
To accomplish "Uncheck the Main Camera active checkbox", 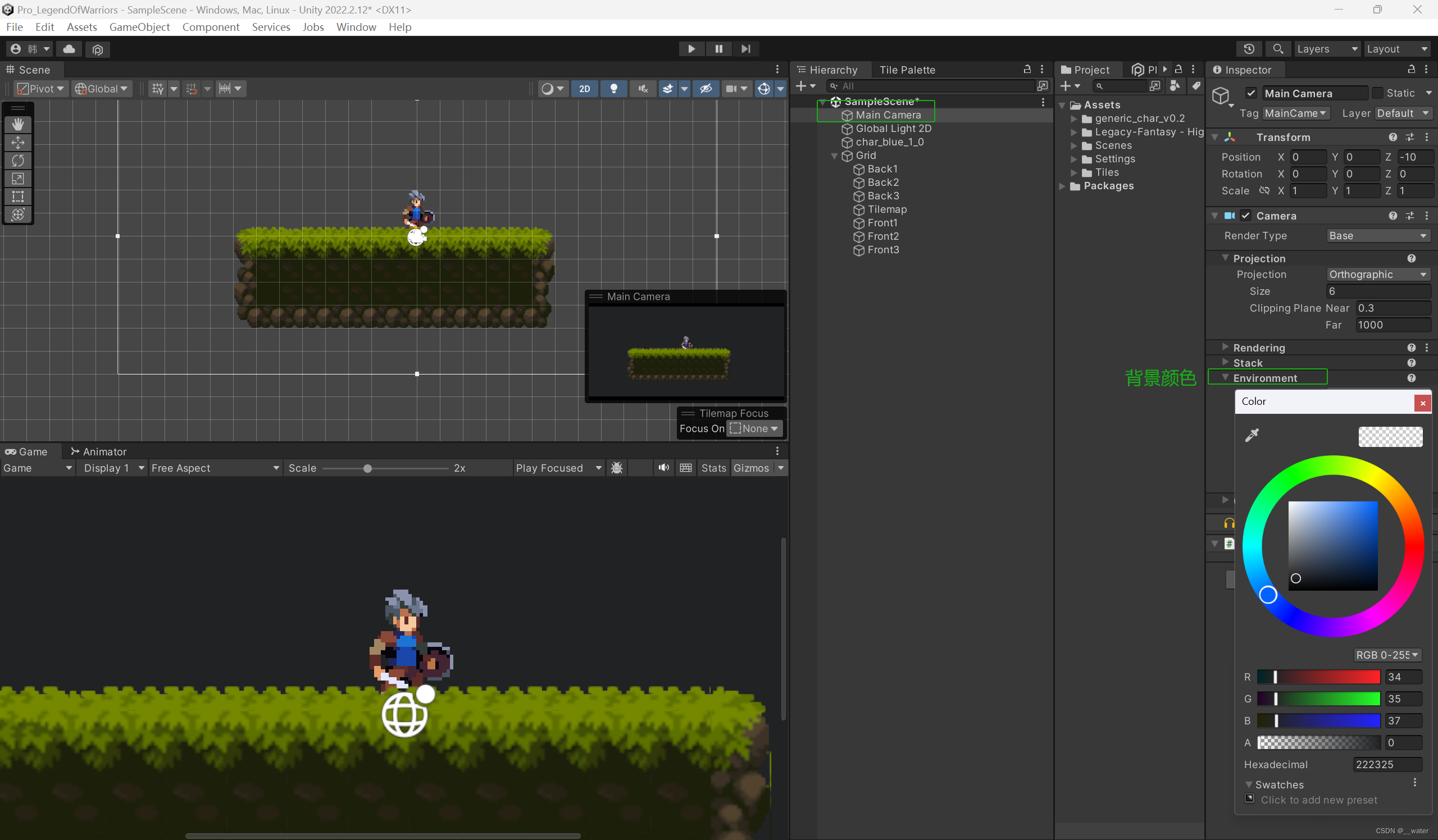I will [x=1251, y=93].
